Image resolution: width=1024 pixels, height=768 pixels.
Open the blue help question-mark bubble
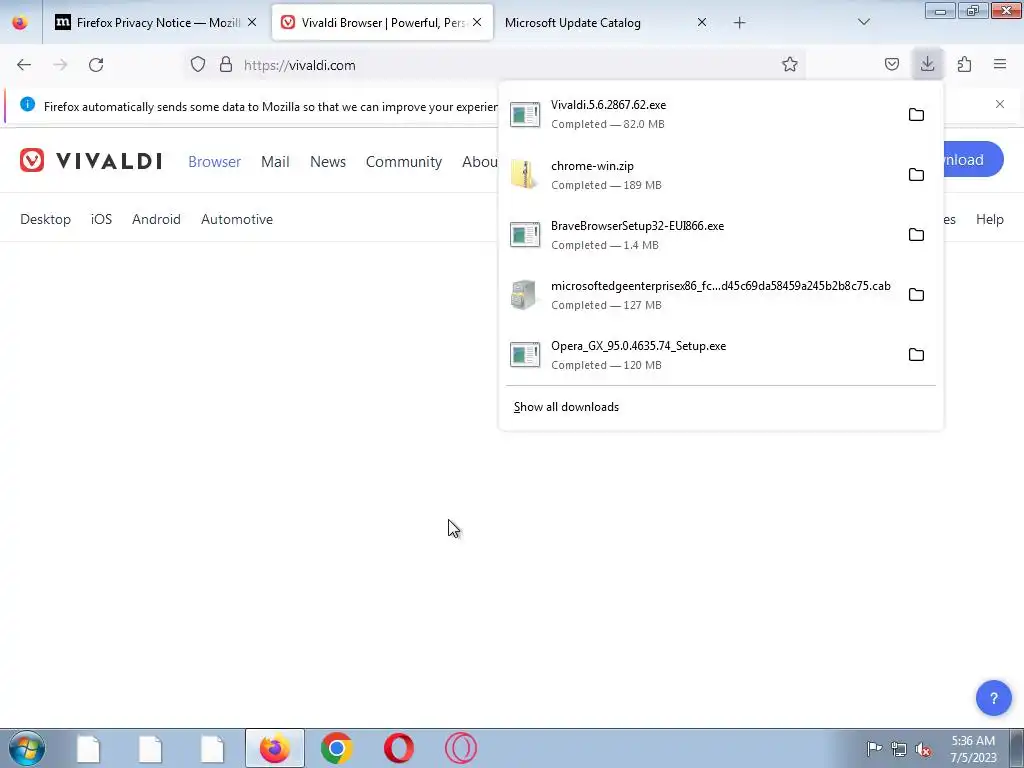[x=993, y=698]
